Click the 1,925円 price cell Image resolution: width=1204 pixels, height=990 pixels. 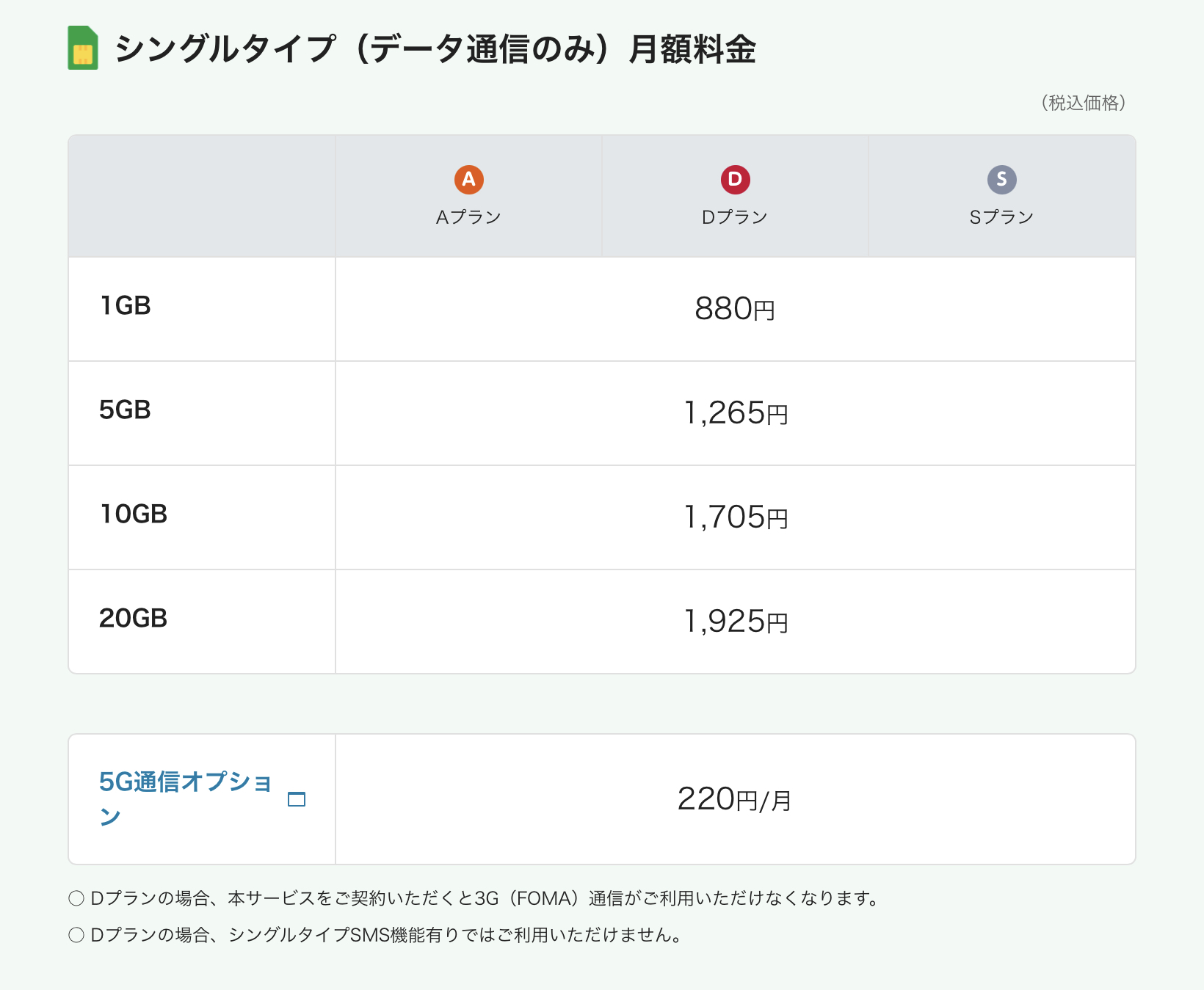(736, 622)
